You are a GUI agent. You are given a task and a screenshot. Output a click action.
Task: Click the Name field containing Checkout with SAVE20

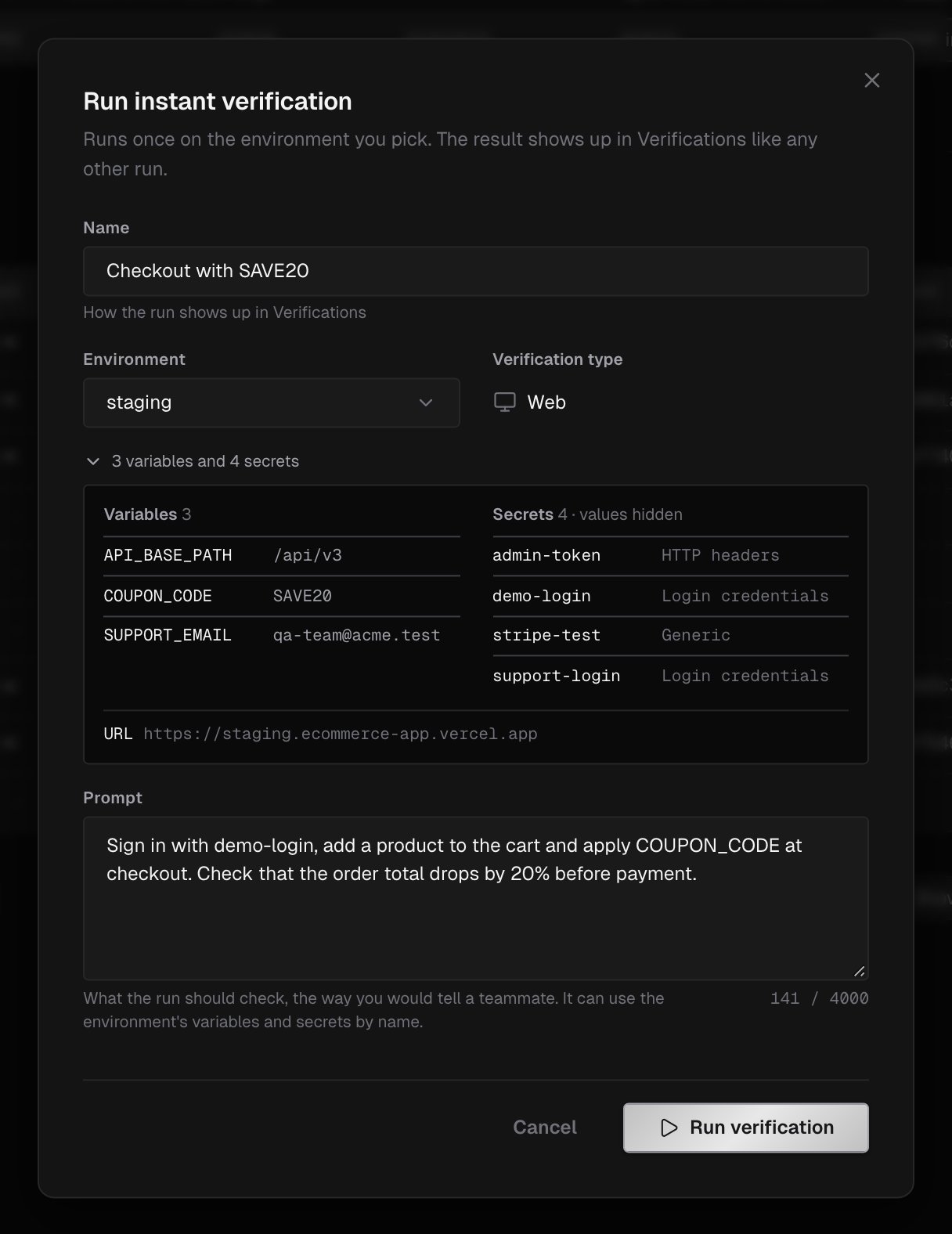tap(475, 271)
